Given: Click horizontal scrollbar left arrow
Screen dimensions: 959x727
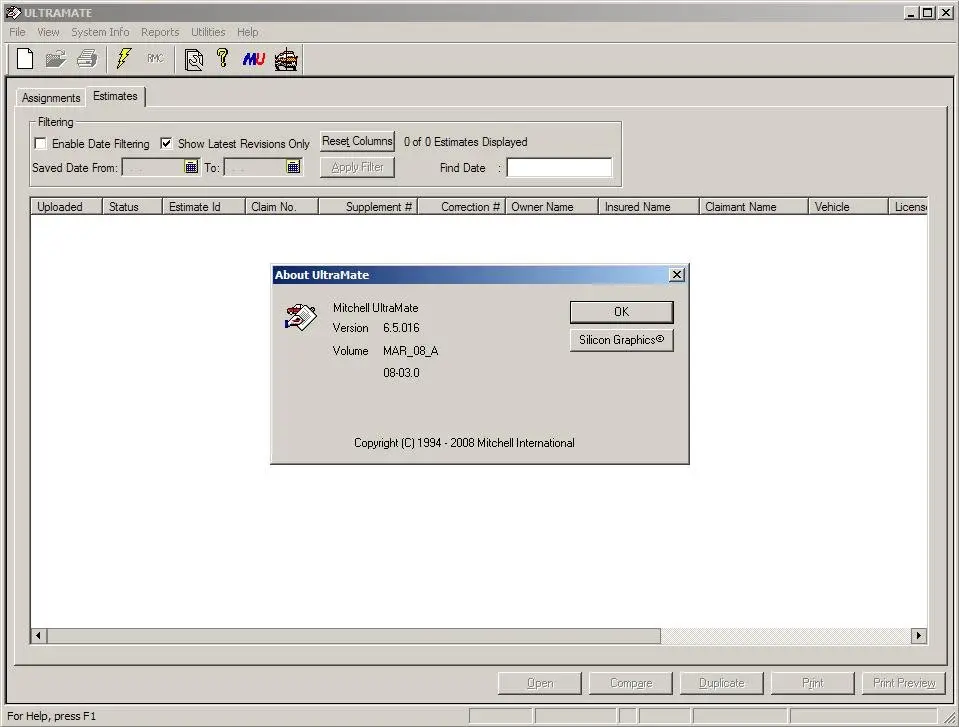Looking at the screenshot, I should click(39, 635).
